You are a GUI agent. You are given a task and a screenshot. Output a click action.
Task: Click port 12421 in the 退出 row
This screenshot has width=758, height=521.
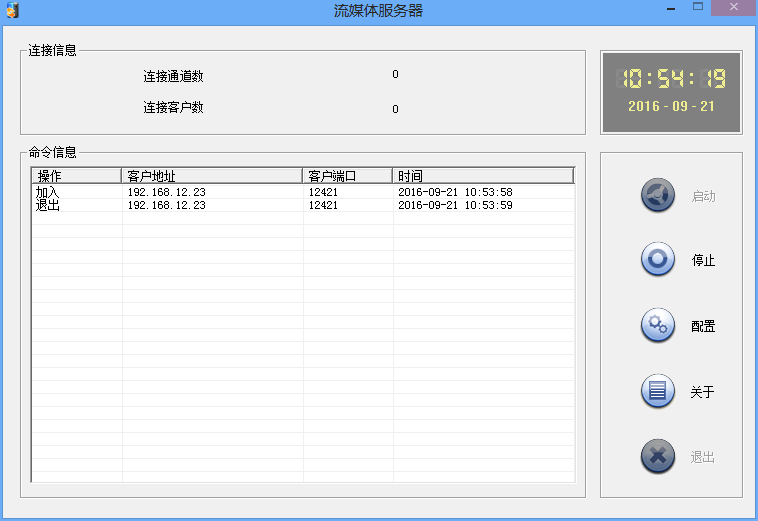323,205
